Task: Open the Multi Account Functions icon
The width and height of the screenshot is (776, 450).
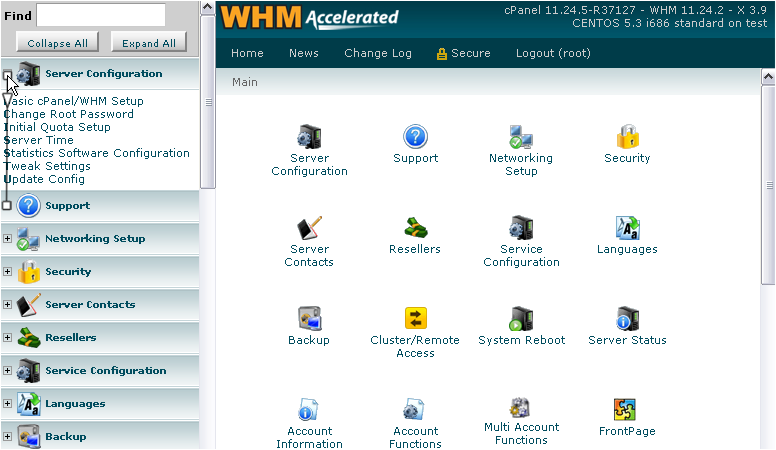Action: (521, 408)
